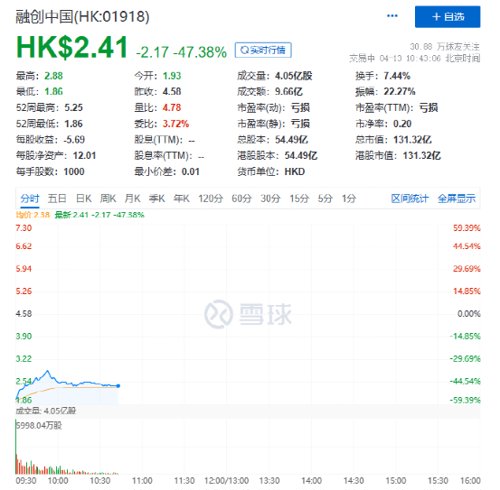Viewport: 500px width, 490px height.
Task: Click the current price HK$2.41
Action: tap(72, 47)
